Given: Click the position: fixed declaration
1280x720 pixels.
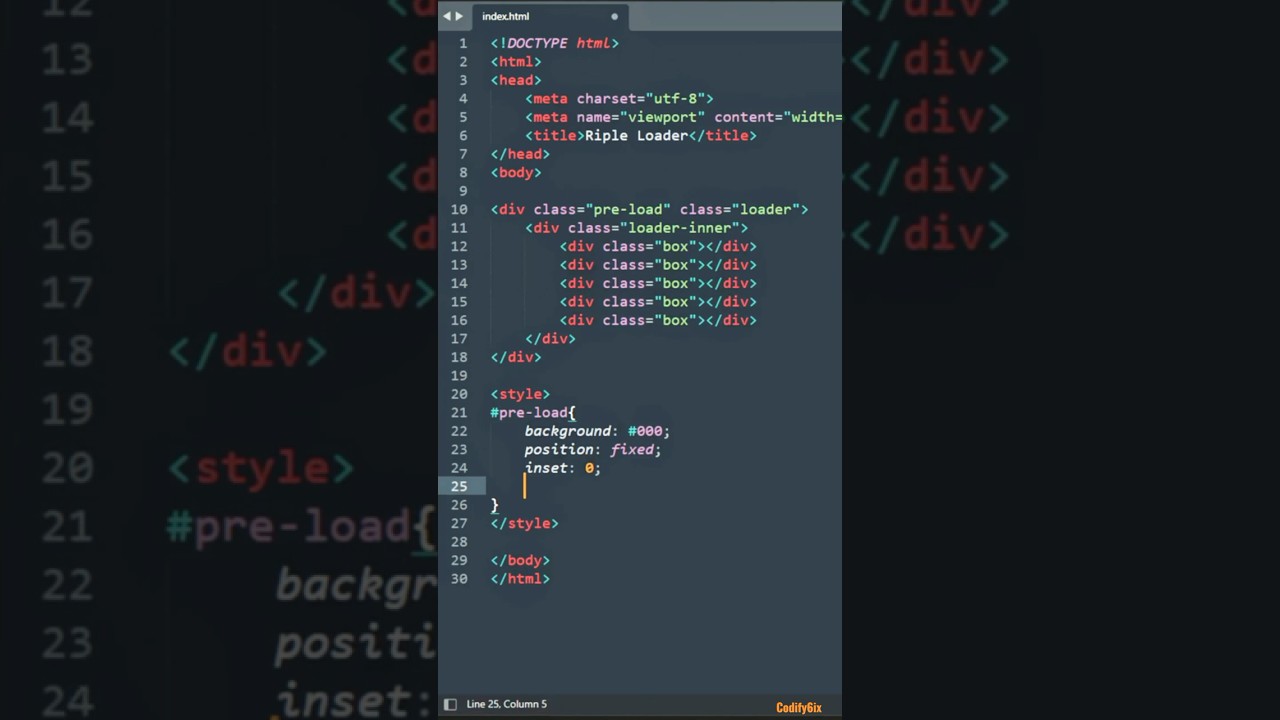Looking at the screenshot, I should point(593,450).
